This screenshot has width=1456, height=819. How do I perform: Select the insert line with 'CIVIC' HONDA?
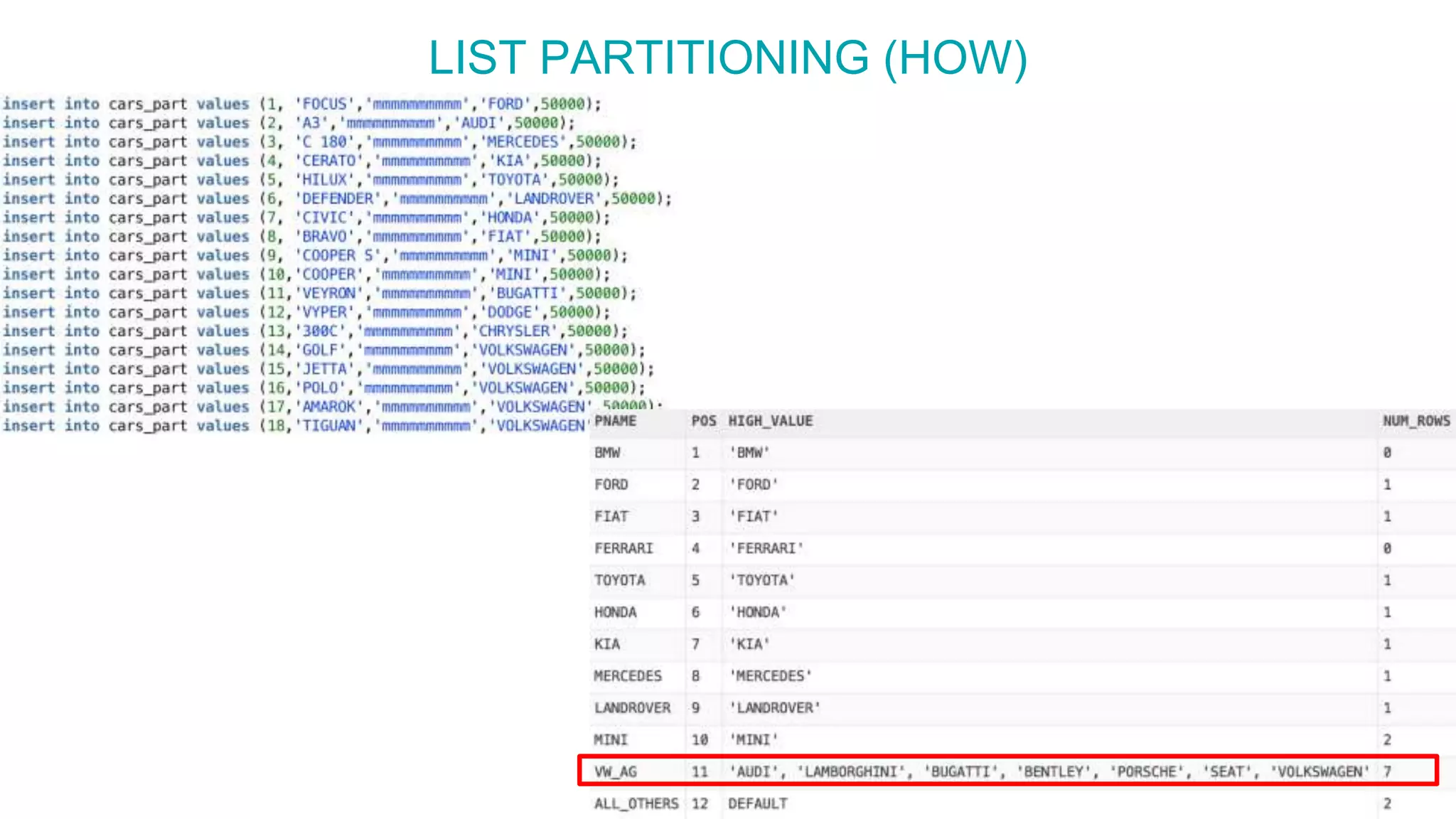click(306, 218)
